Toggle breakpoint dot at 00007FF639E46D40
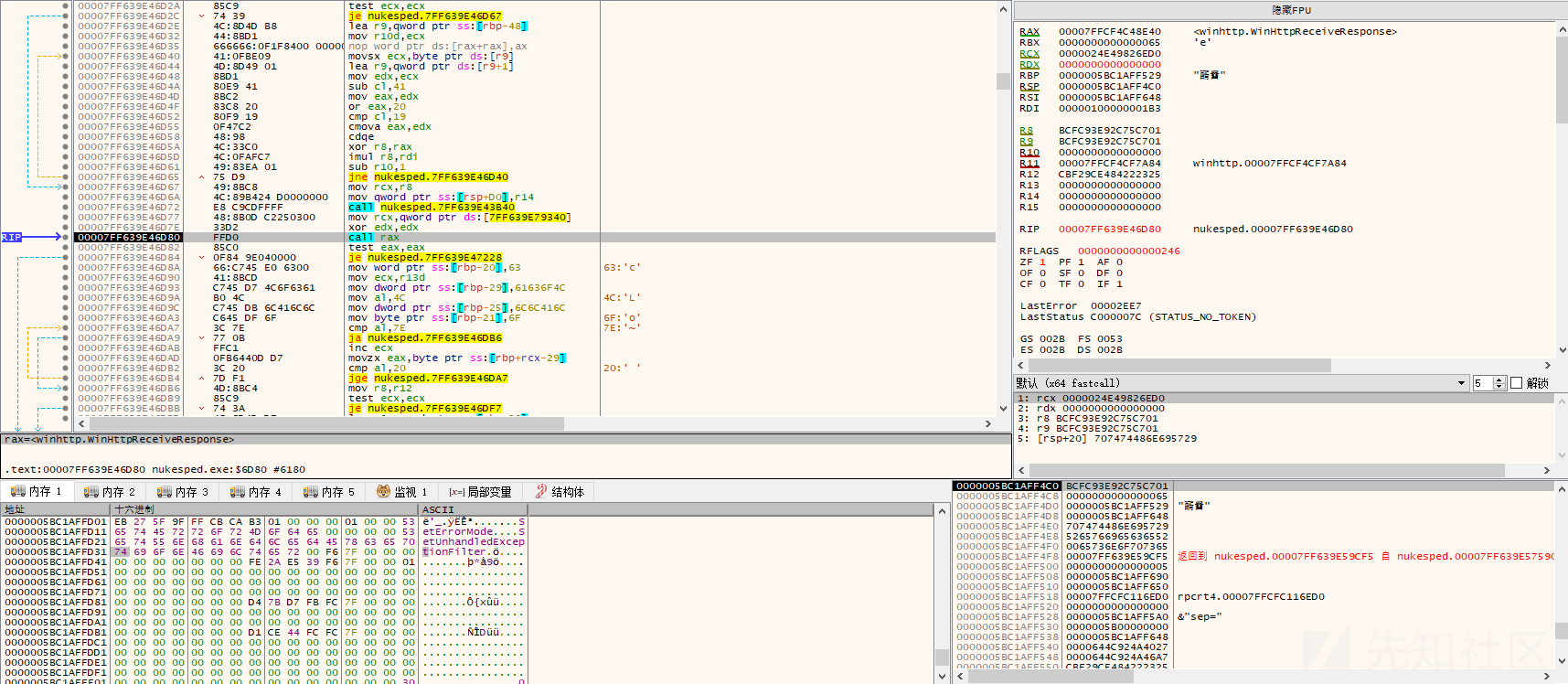Viewport: 1568px width, 684px height. [x=65, y=56]
